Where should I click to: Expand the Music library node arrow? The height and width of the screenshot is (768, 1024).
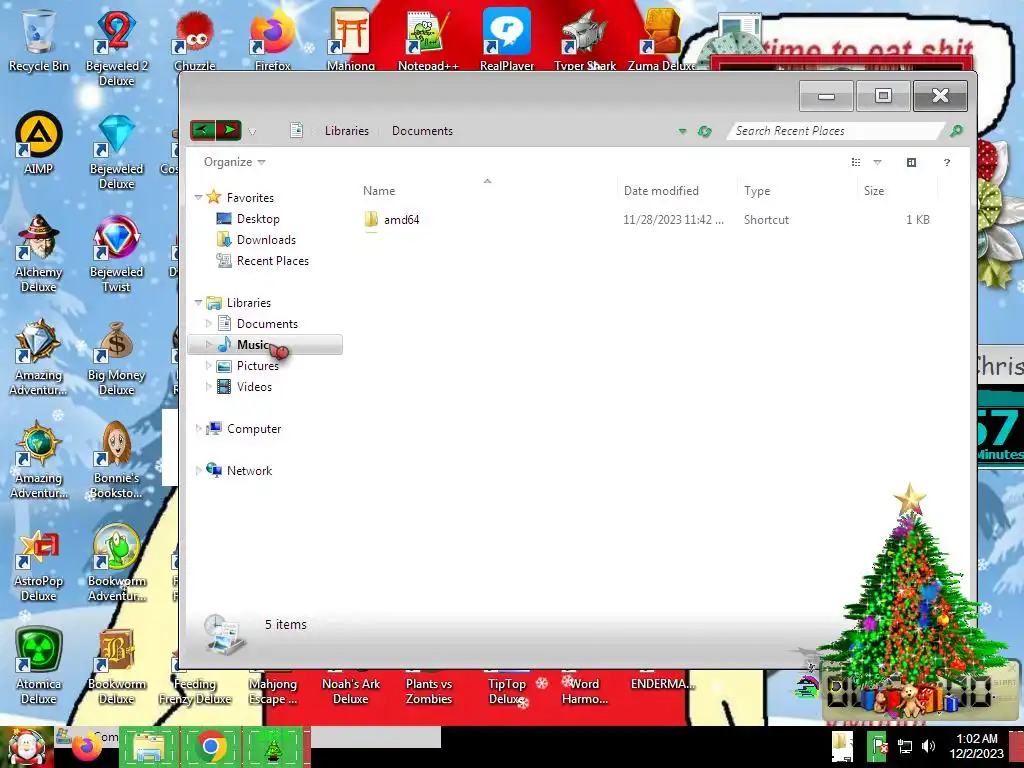(x=208, y=344)
